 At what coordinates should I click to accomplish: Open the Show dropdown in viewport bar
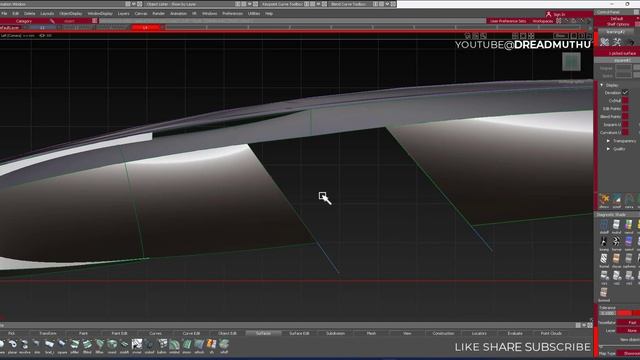560,36
